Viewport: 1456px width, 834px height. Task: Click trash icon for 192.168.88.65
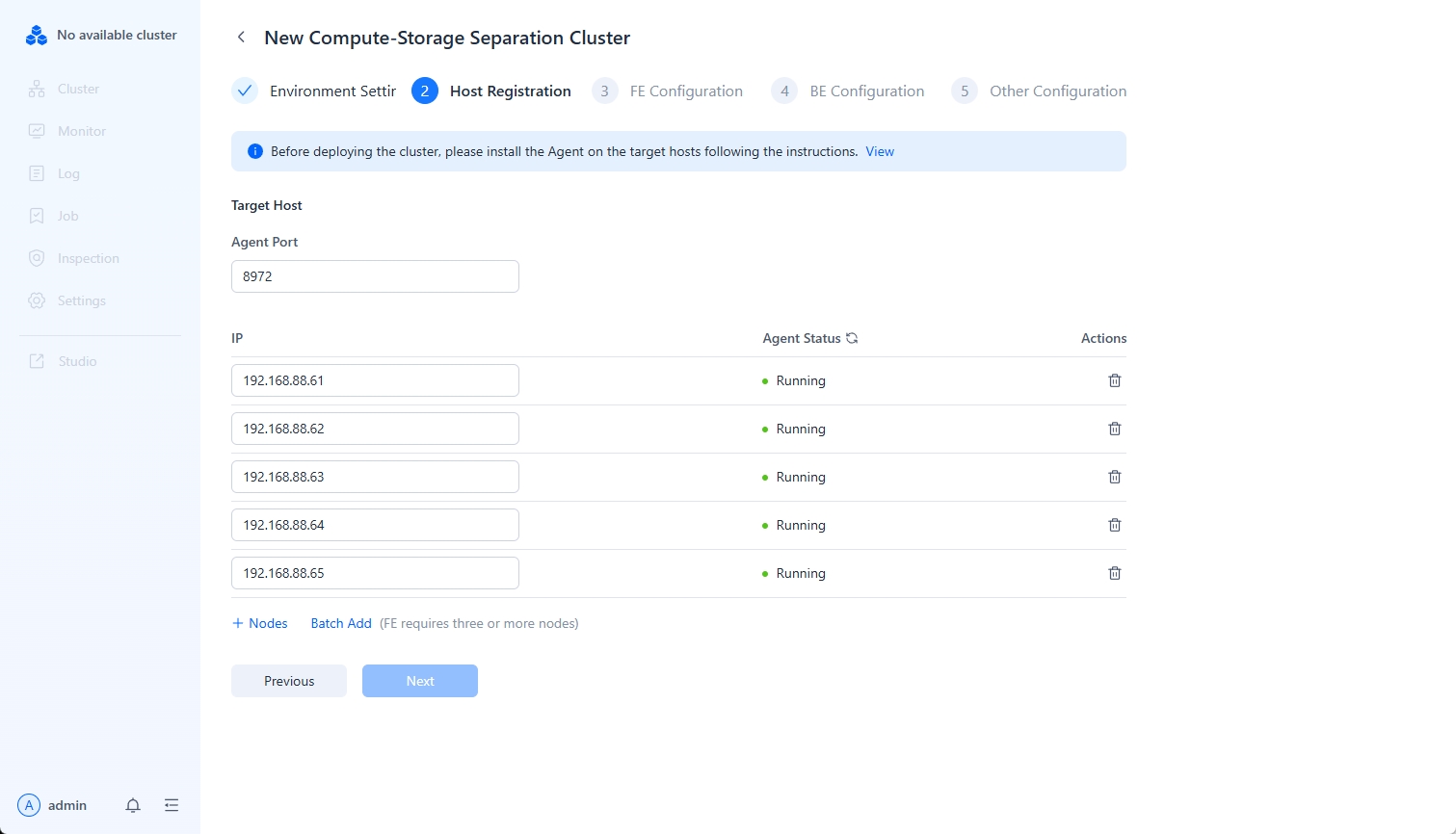pos(1114,573)
